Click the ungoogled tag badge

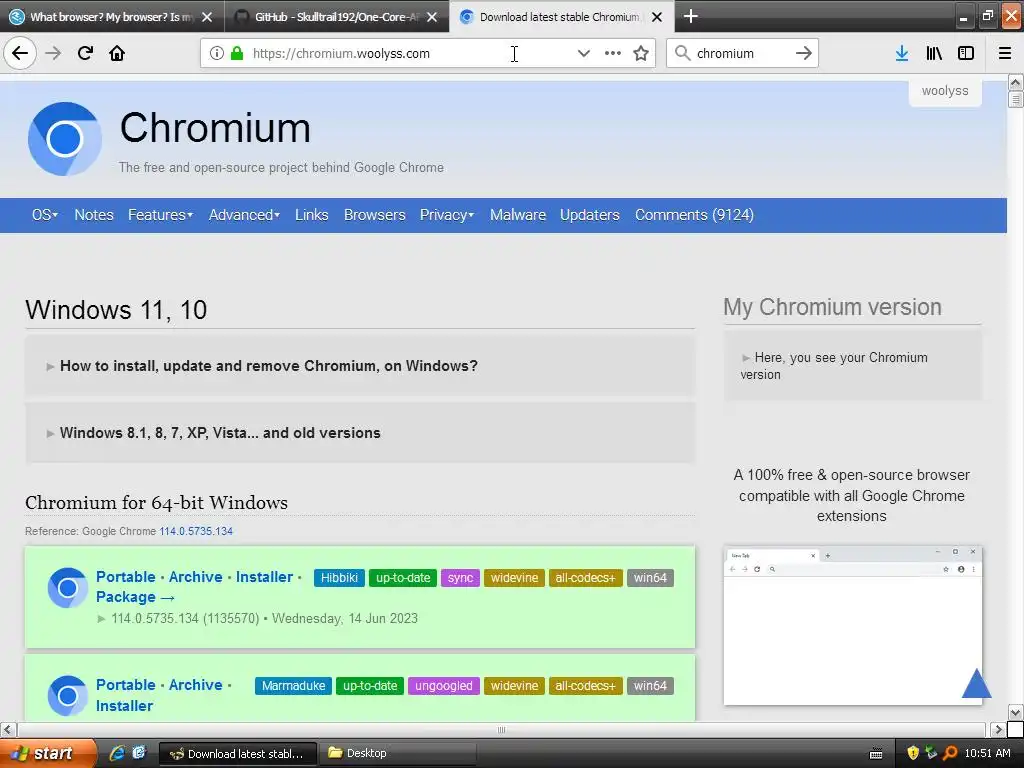pos(443,686)
